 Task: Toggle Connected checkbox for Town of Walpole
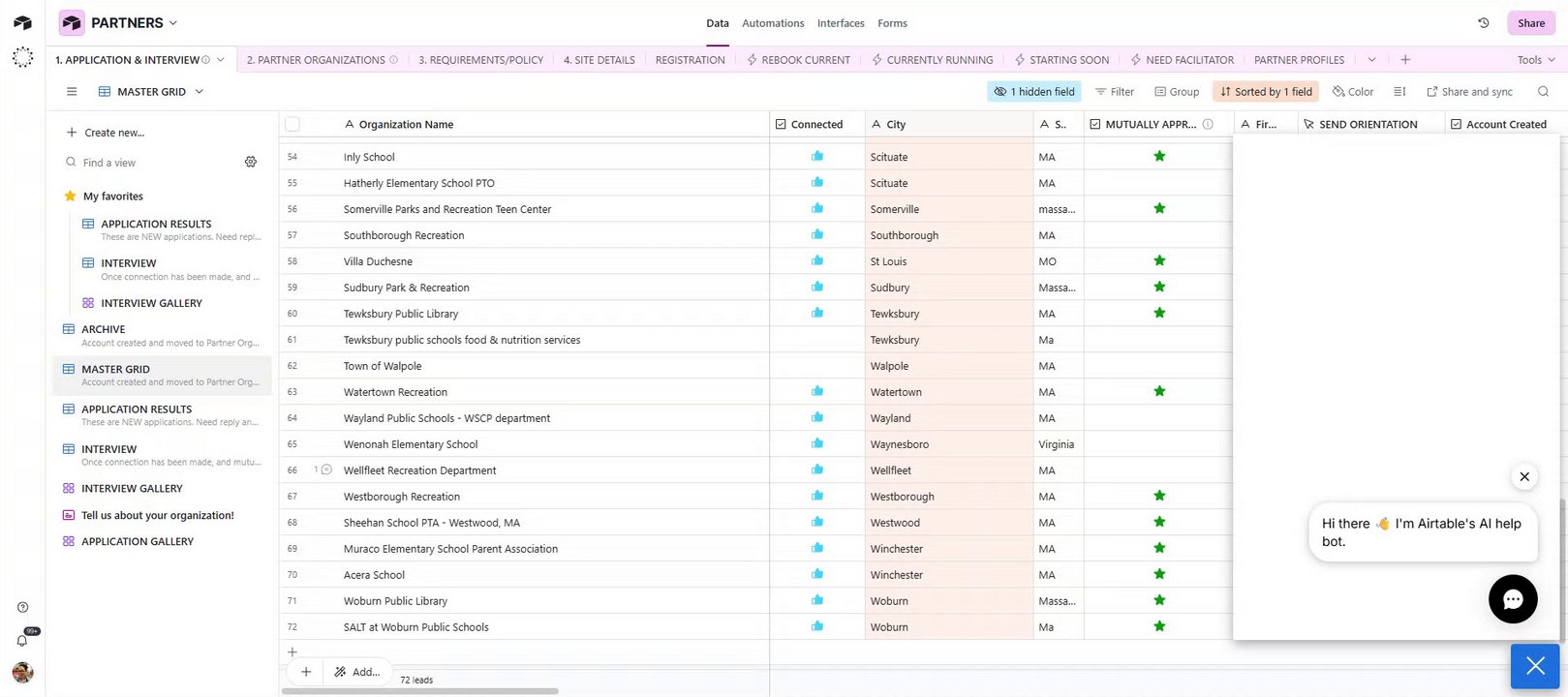(817, 366)
